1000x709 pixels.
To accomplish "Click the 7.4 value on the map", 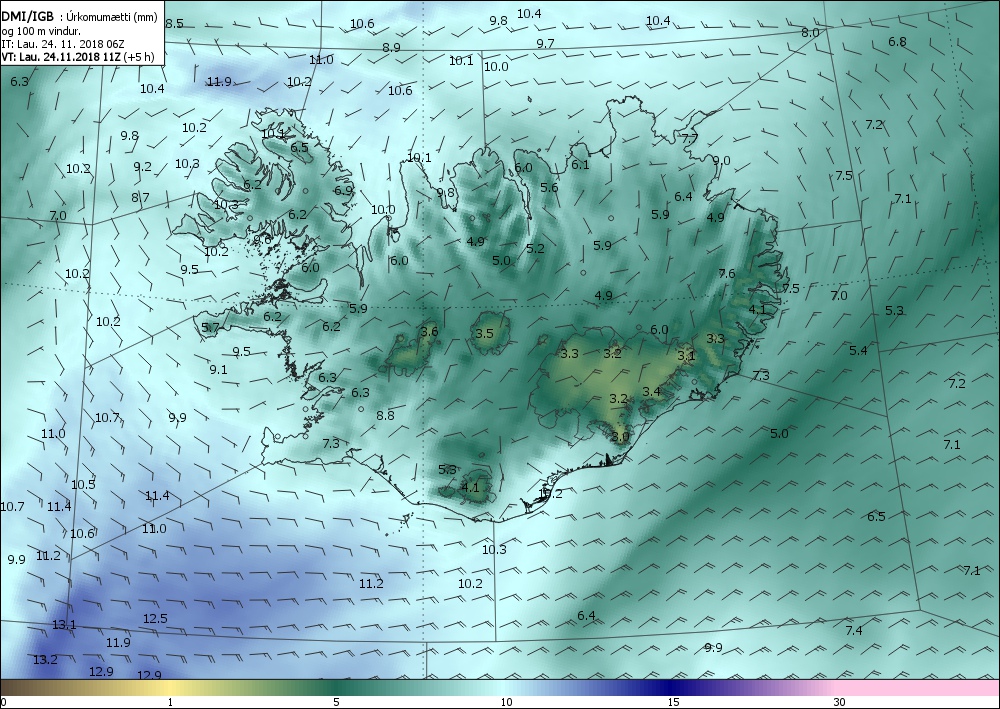I will pos(854,631).
